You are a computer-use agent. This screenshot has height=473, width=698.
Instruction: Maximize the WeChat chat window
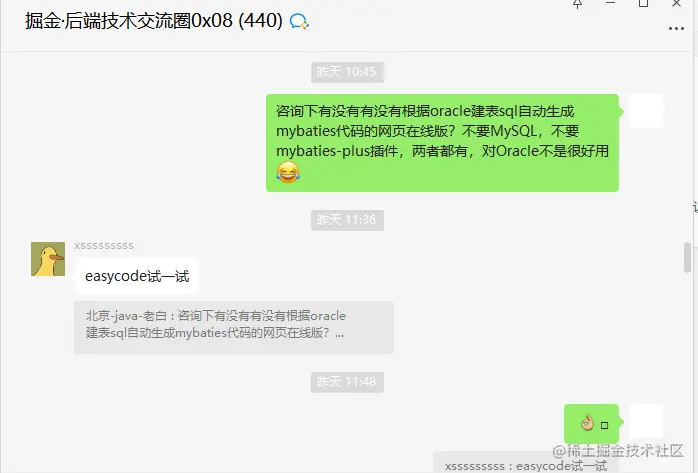pos(643,4)
